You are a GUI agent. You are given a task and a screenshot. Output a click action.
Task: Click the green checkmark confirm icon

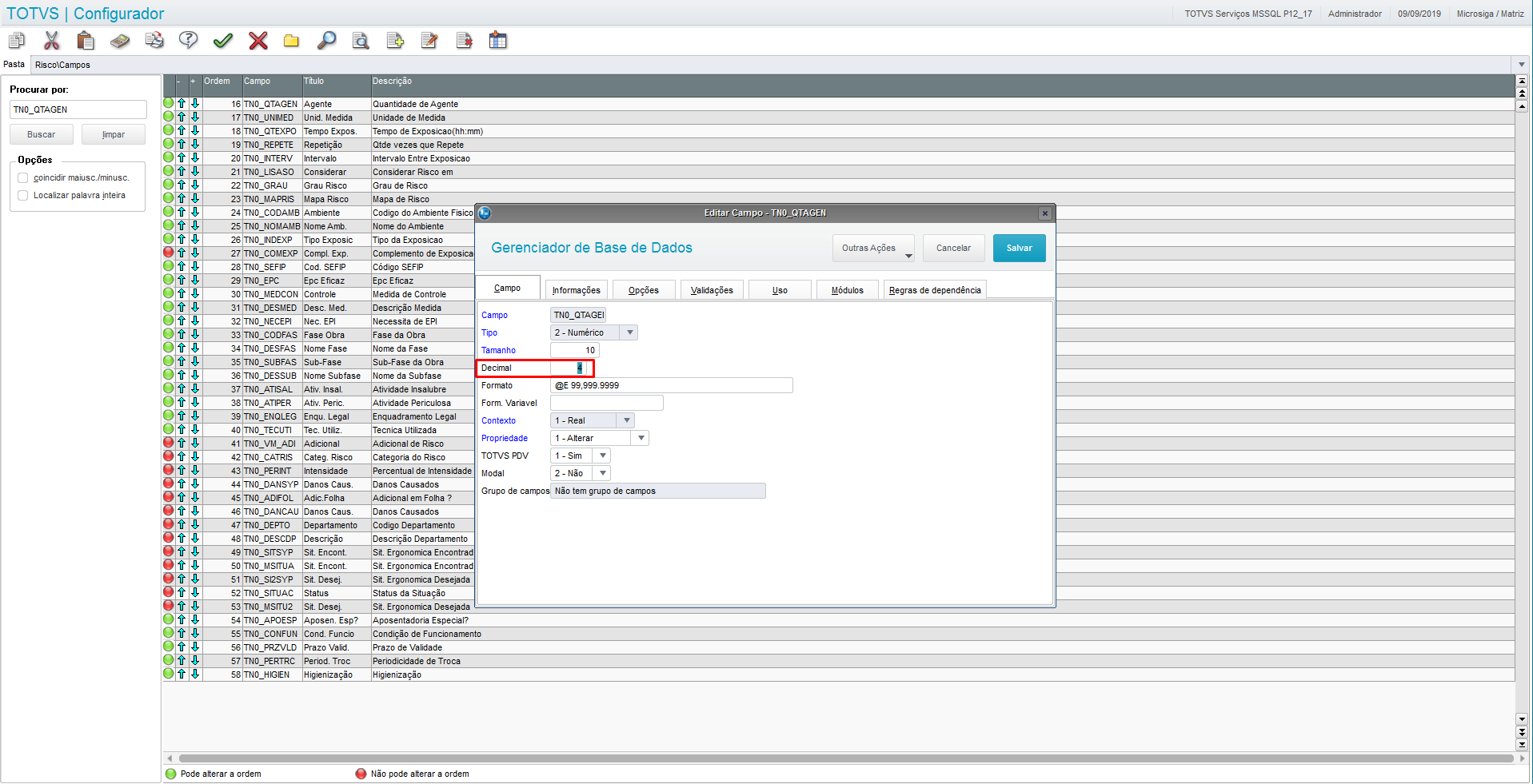point(223,40)
